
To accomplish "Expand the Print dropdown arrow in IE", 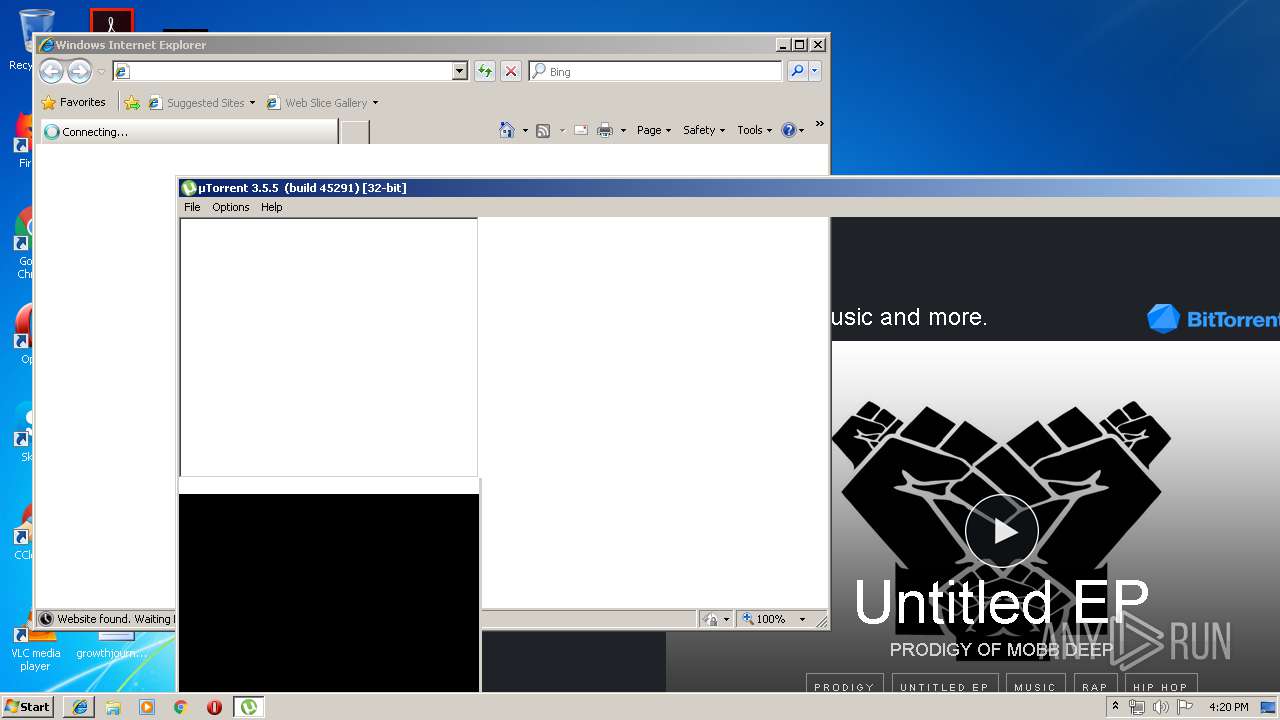I will [x=623, y=130].
